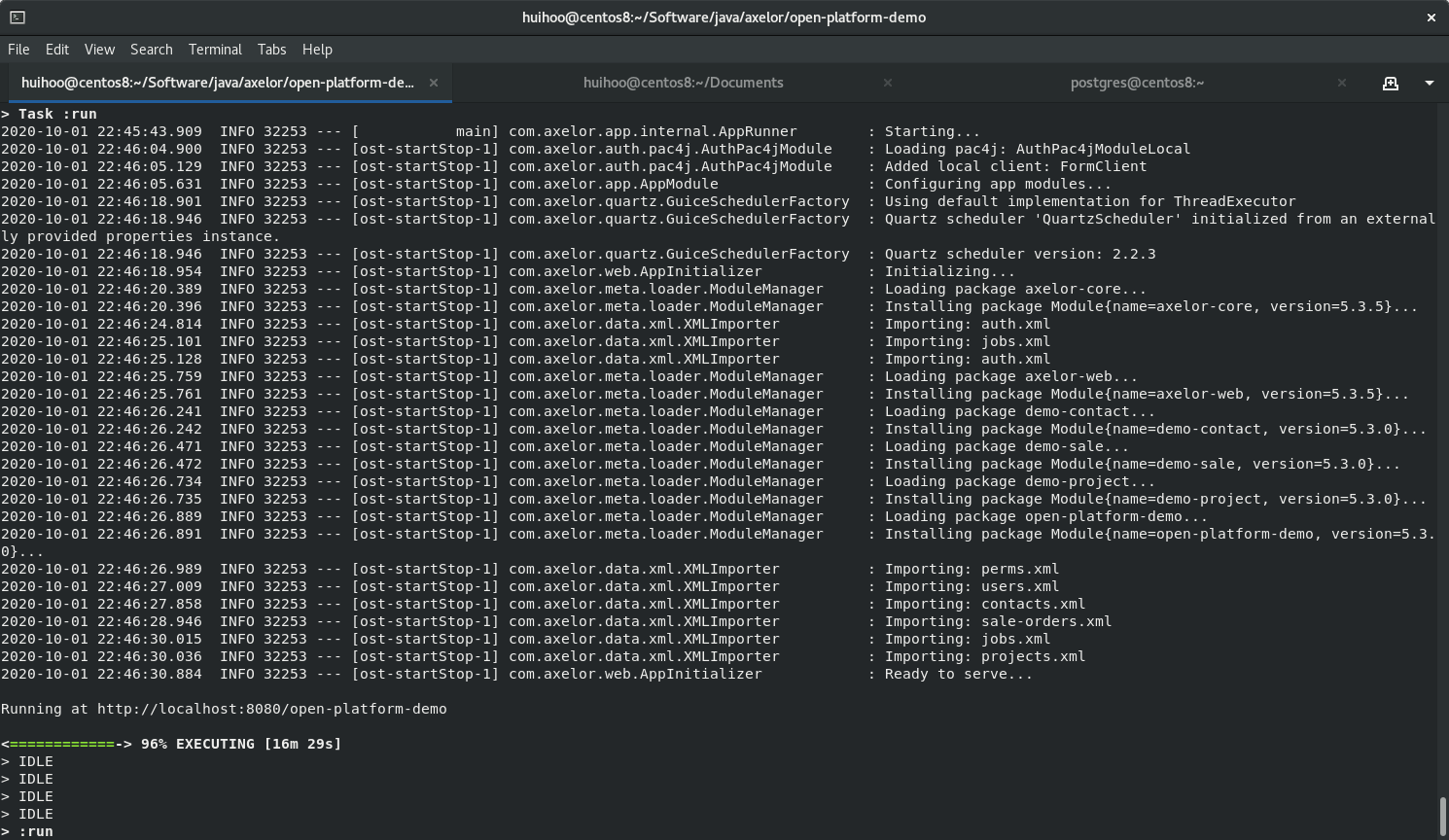
Task: Close the open-platform-demo terminal tab
Action: point(434,84)
